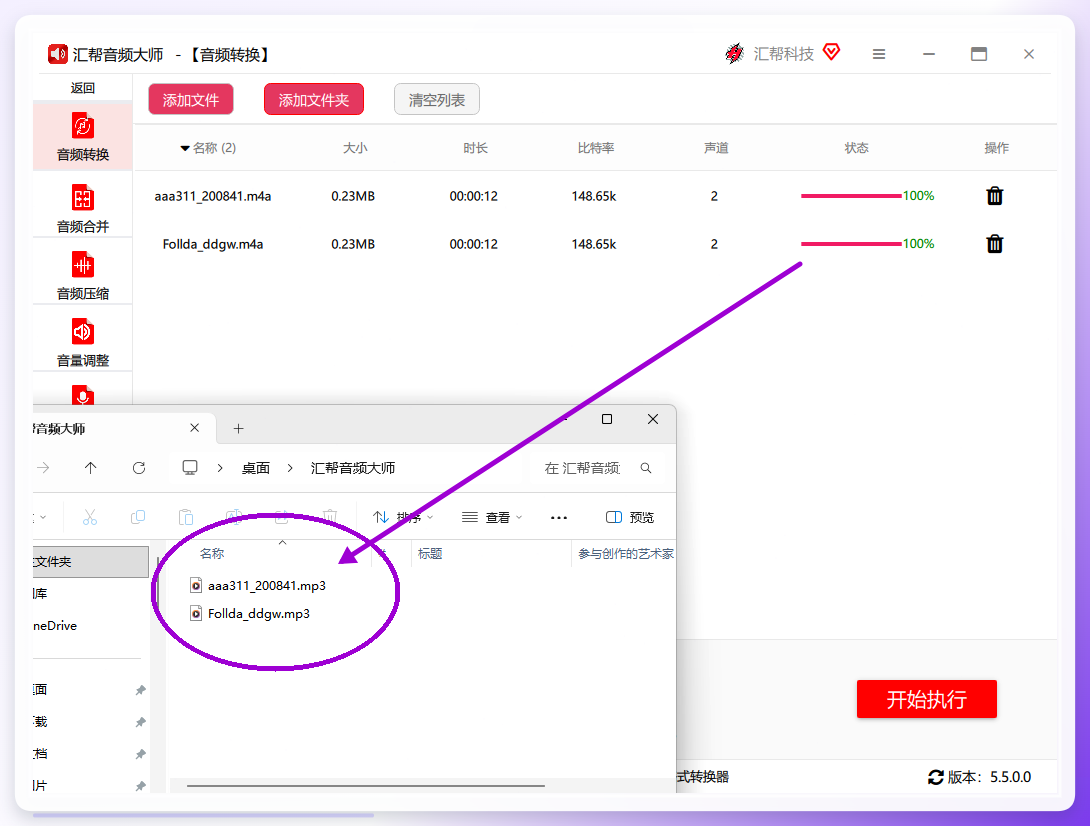Image resolution: width=1090 pixels, height=826 pixels.
Task: Open the 音频转换 sidebar tool
Action: coord(83,137)
